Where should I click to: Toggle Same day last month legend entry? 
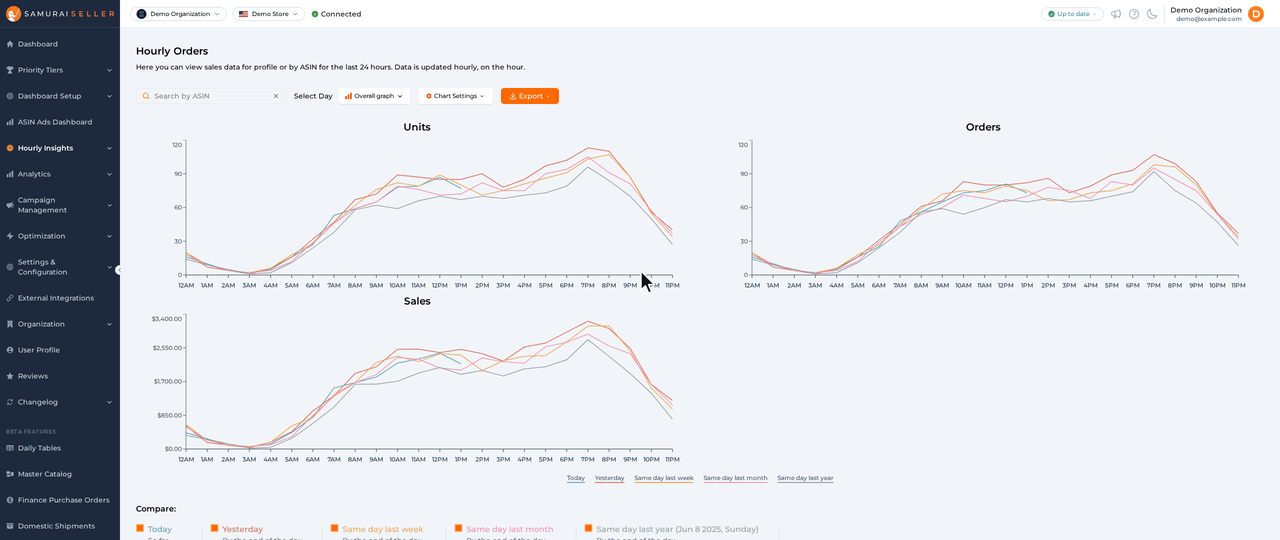735,478
